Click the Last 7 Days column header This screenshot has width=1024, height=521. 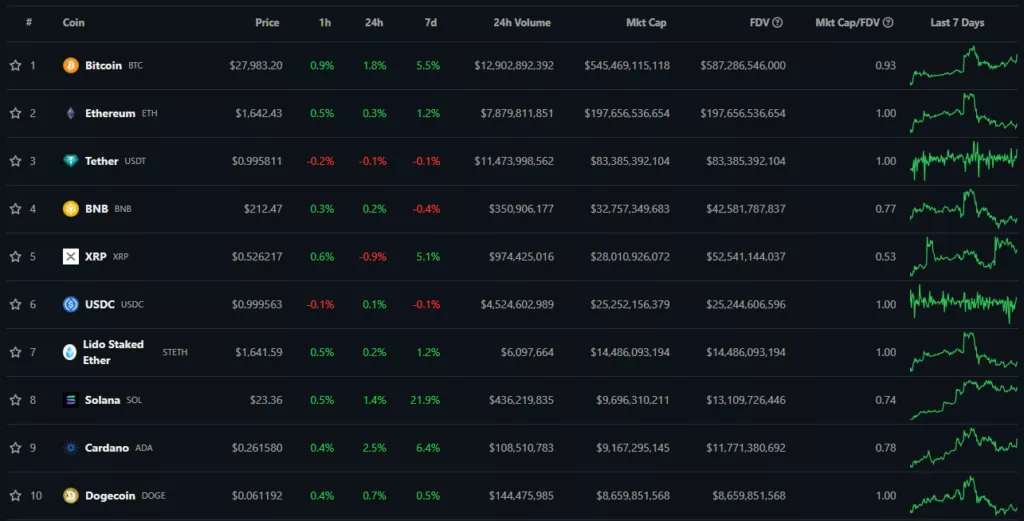click(x=957, y=22)
